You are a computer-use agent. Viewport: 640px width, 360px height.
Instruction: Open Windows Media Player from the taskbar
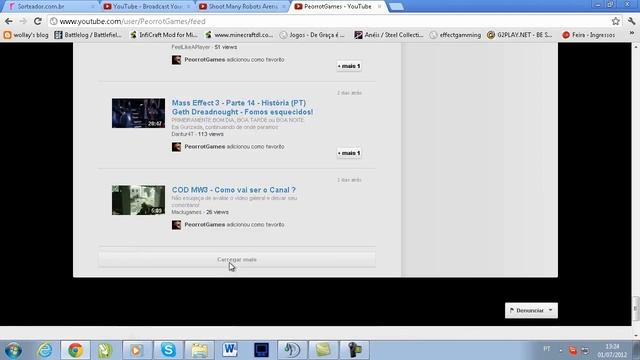137,350
